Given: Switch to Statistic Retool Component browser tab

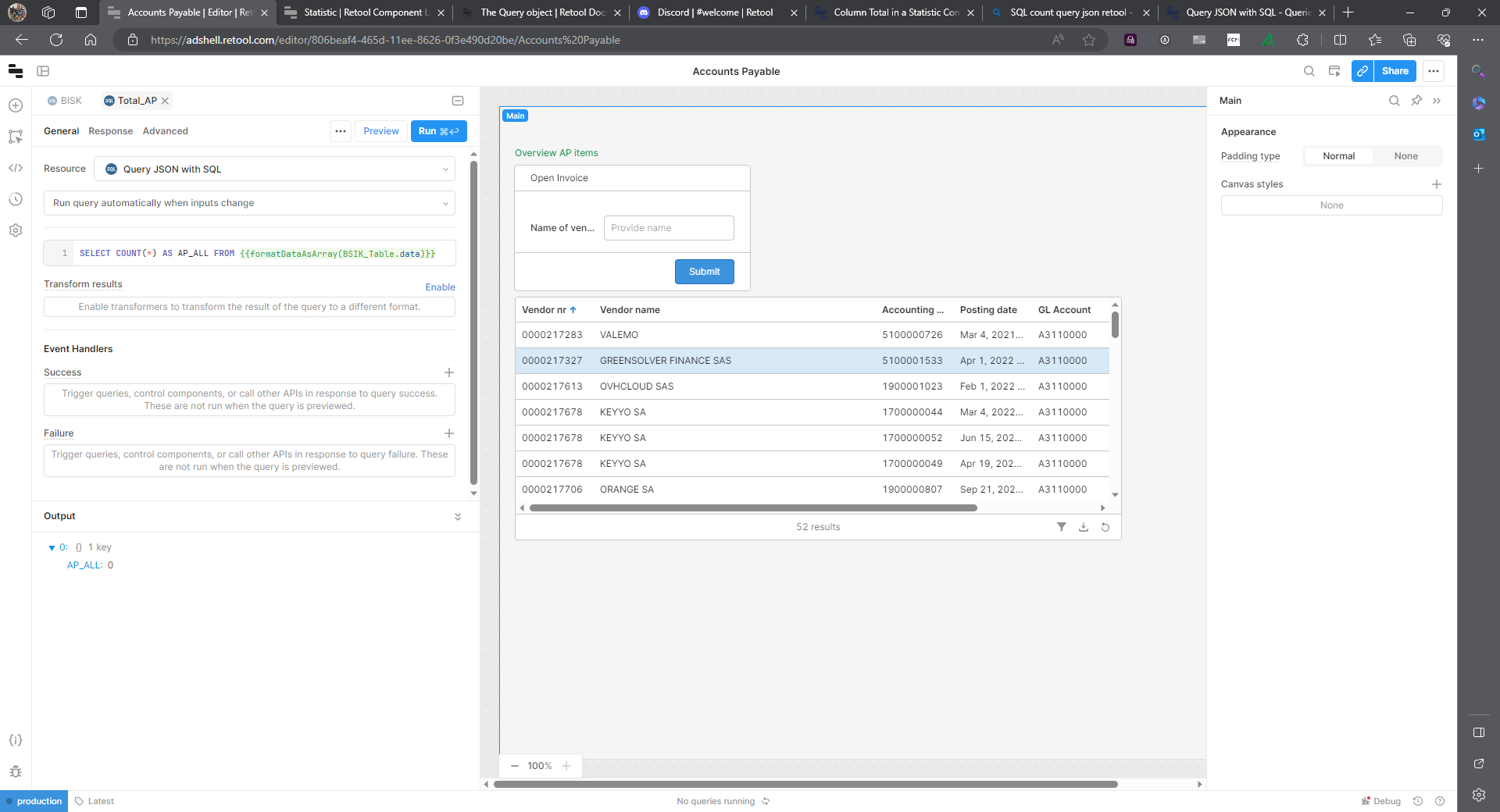Looking at the screenshot, I should 365,12.
